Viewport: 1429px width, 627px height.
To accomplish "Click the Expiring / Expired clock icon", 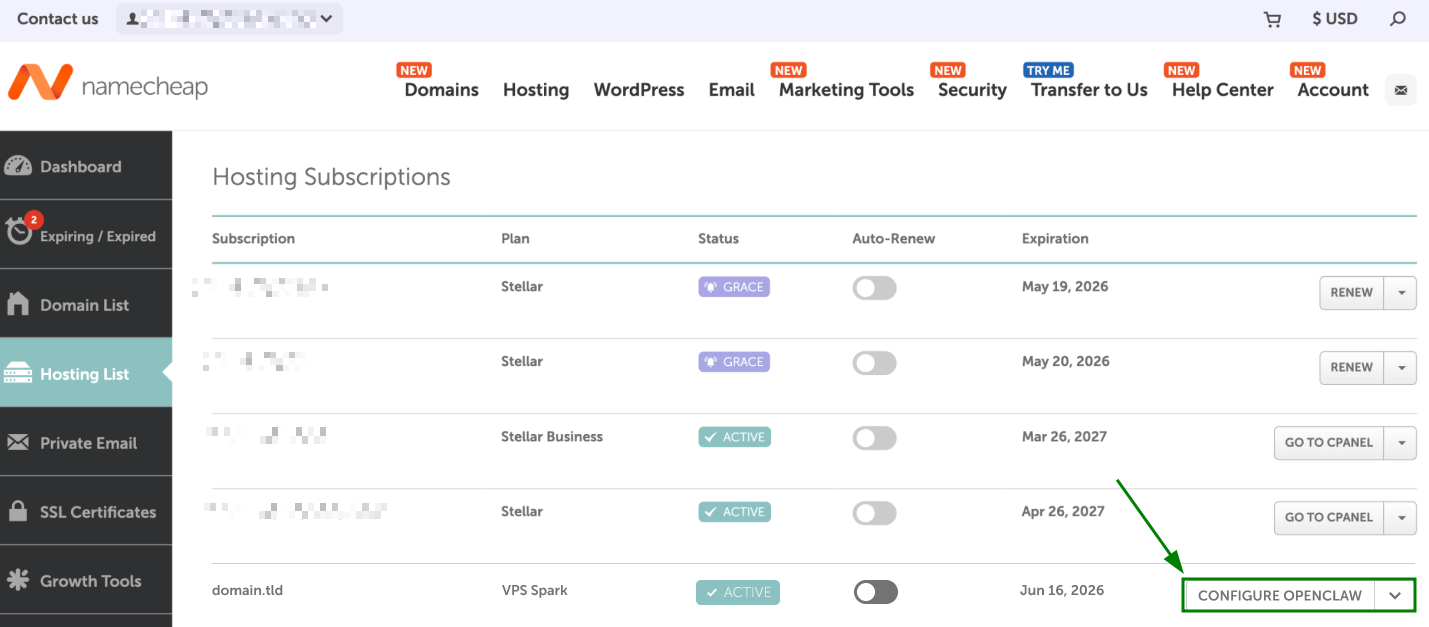I will (x=19, y=232).
